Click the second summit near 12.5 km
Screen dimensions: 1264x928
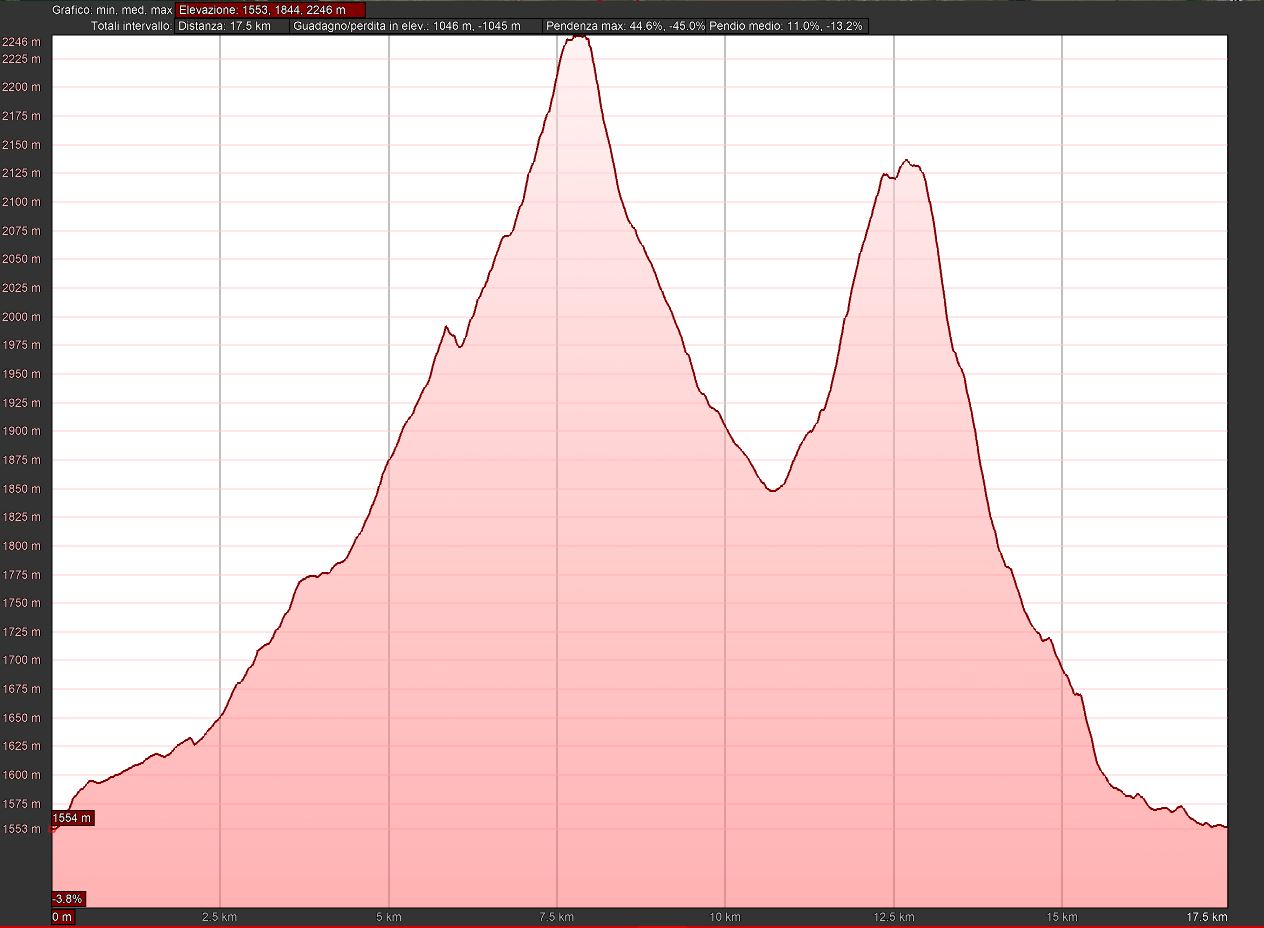pyautogui.click(x=906, y=160)
